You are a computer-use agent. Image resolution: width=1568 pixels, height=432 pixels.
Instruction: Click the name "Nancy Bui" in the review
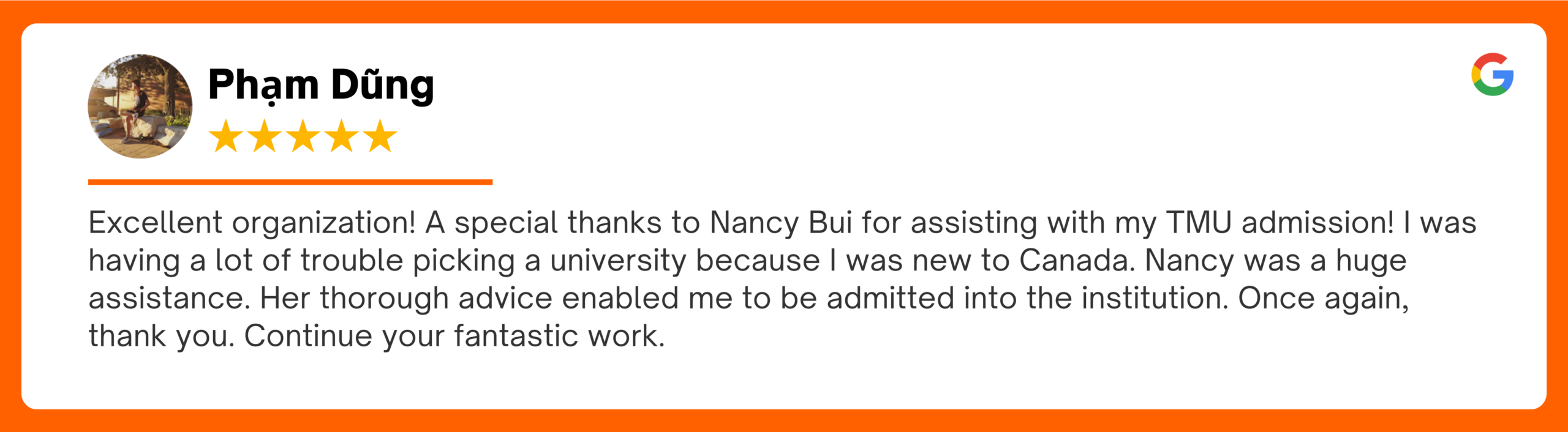point(781,222)
